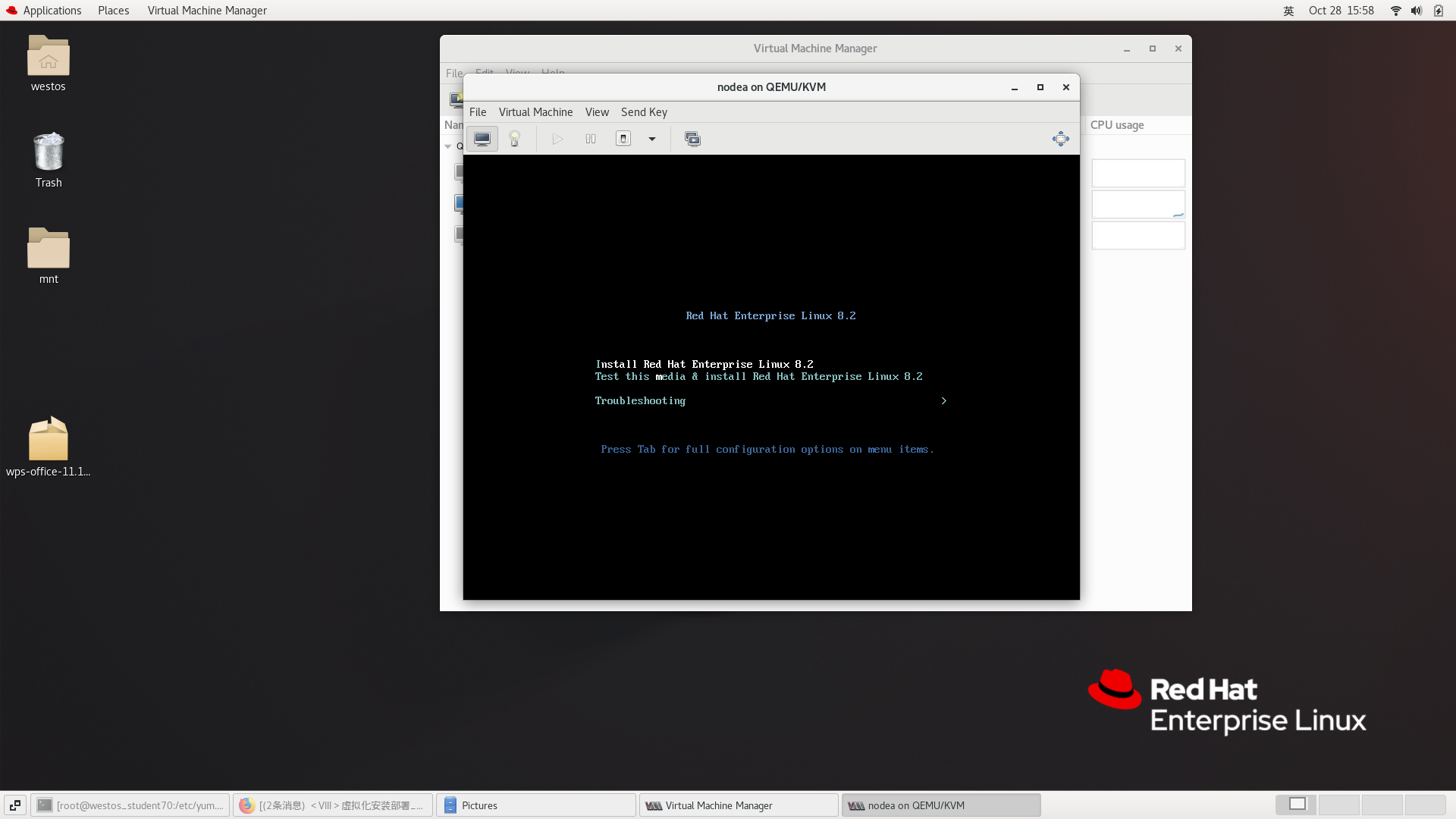Open battery power status icon
The width and height of the screenshot is (1456, 819).
(x=1439, y=11)
